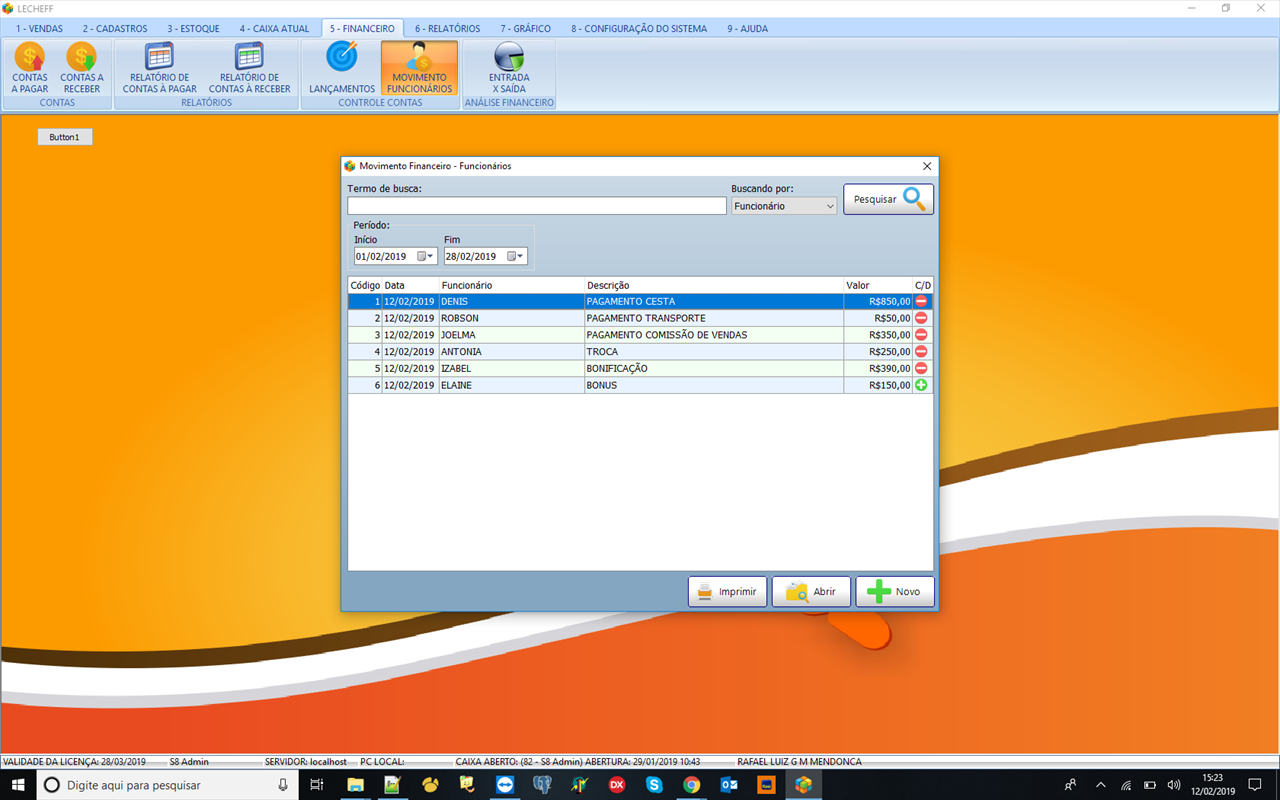
Task: Click taskbar clock showing 15:23
Action: [1212, 784]
